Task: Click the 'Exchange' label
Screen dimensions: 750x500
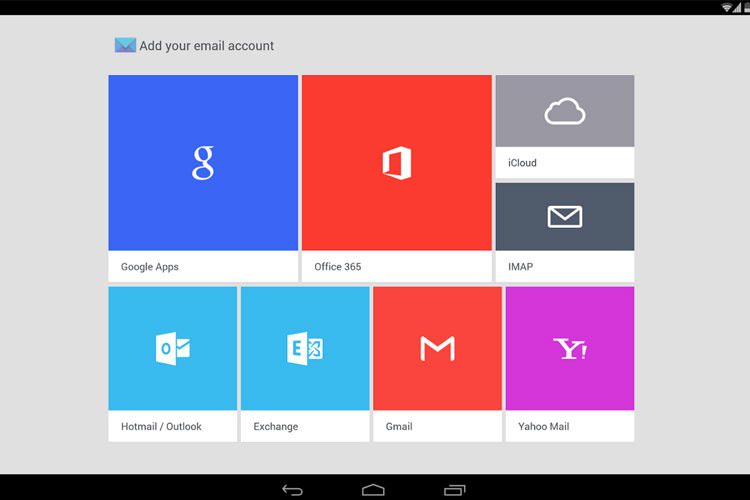Action: coord(276,427)
